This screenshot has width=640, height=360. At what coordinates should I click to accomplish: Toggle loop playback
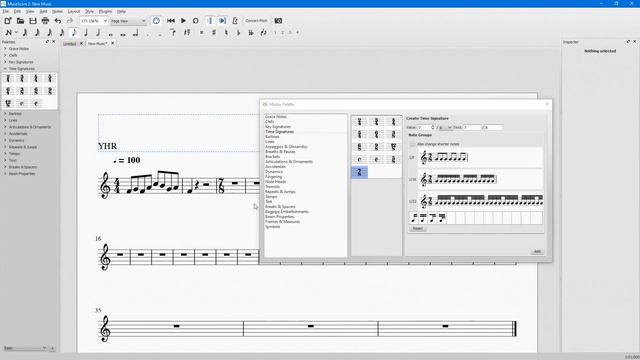(196, 21)
